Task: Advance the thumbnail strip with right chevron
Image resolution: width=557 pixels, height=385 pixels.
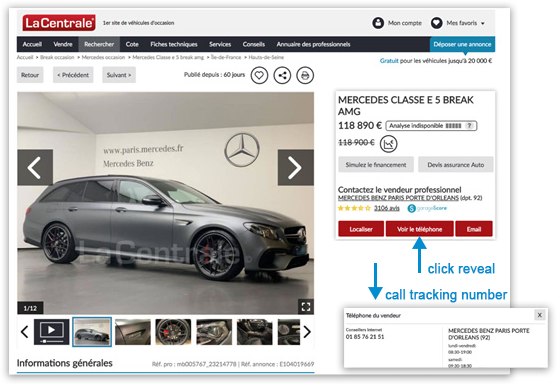Action: click(x=307, y=332)
